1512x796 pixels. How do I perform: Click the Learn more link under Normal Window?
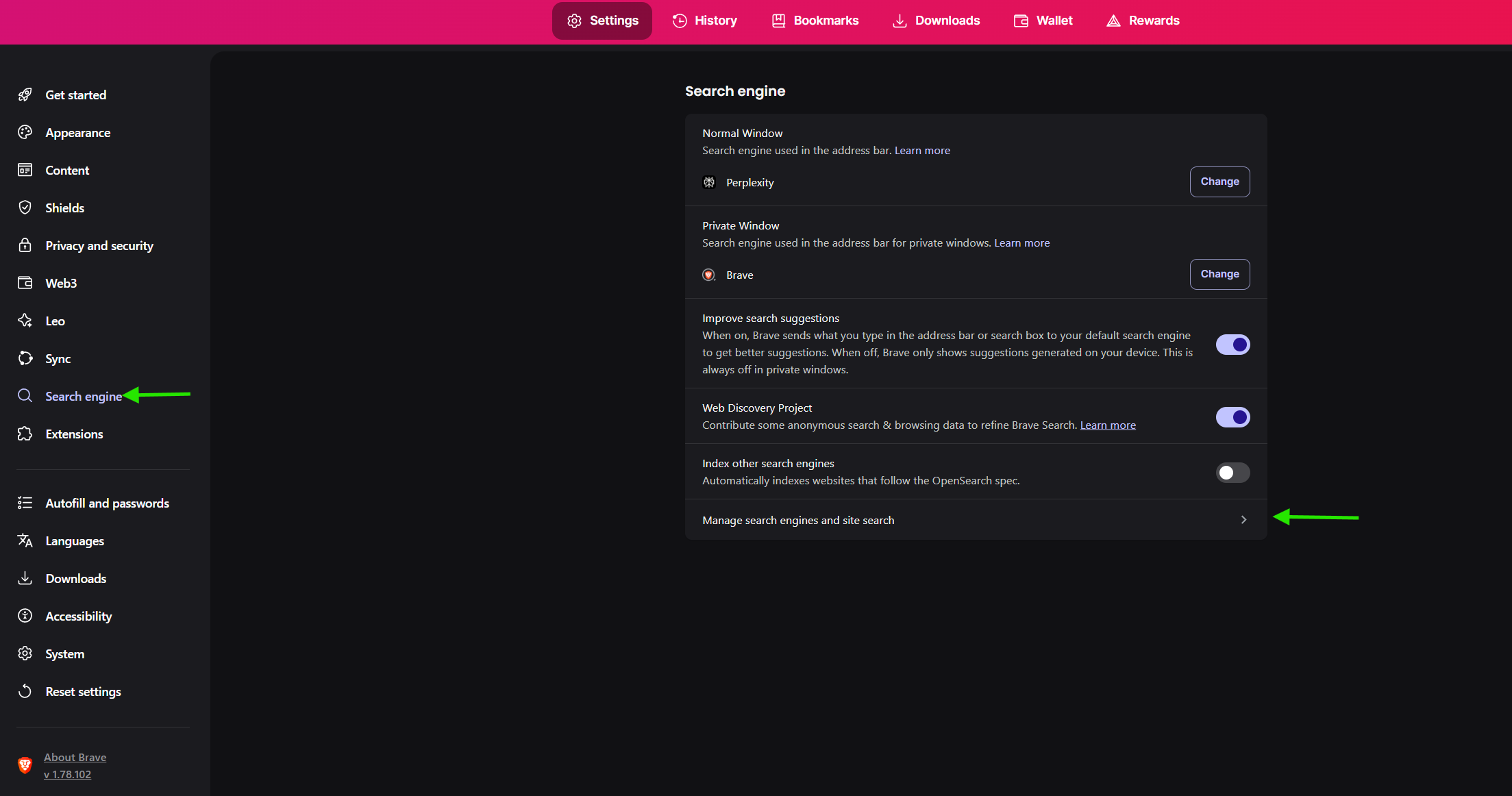(921, 150)
